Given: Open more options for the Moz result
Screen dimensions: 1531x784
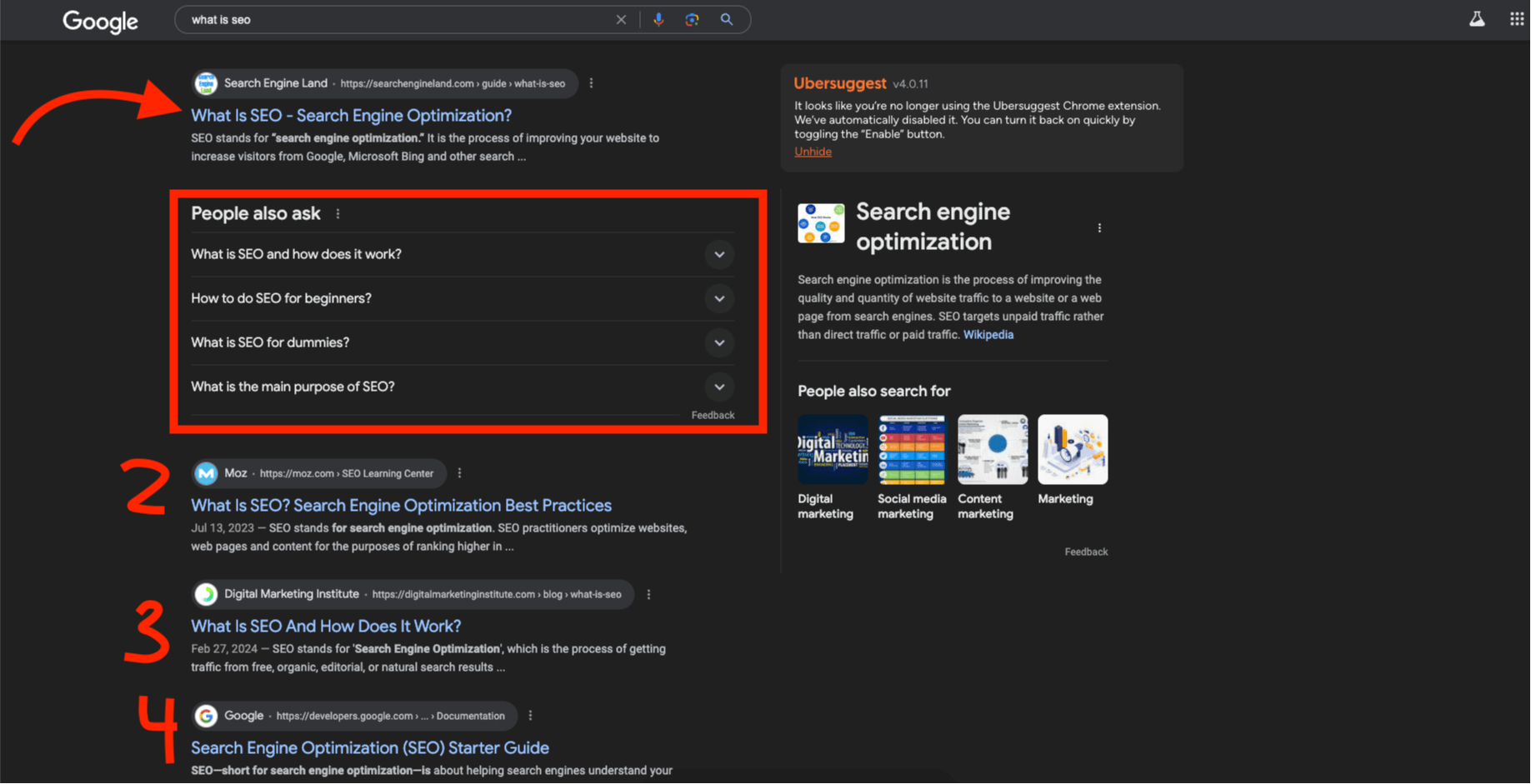Looking at the screenshot, I should click(x=459, y=473).
